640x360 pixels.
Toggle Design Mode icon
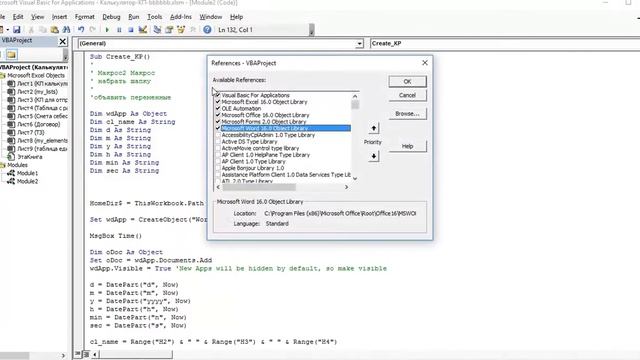point(142,30)
